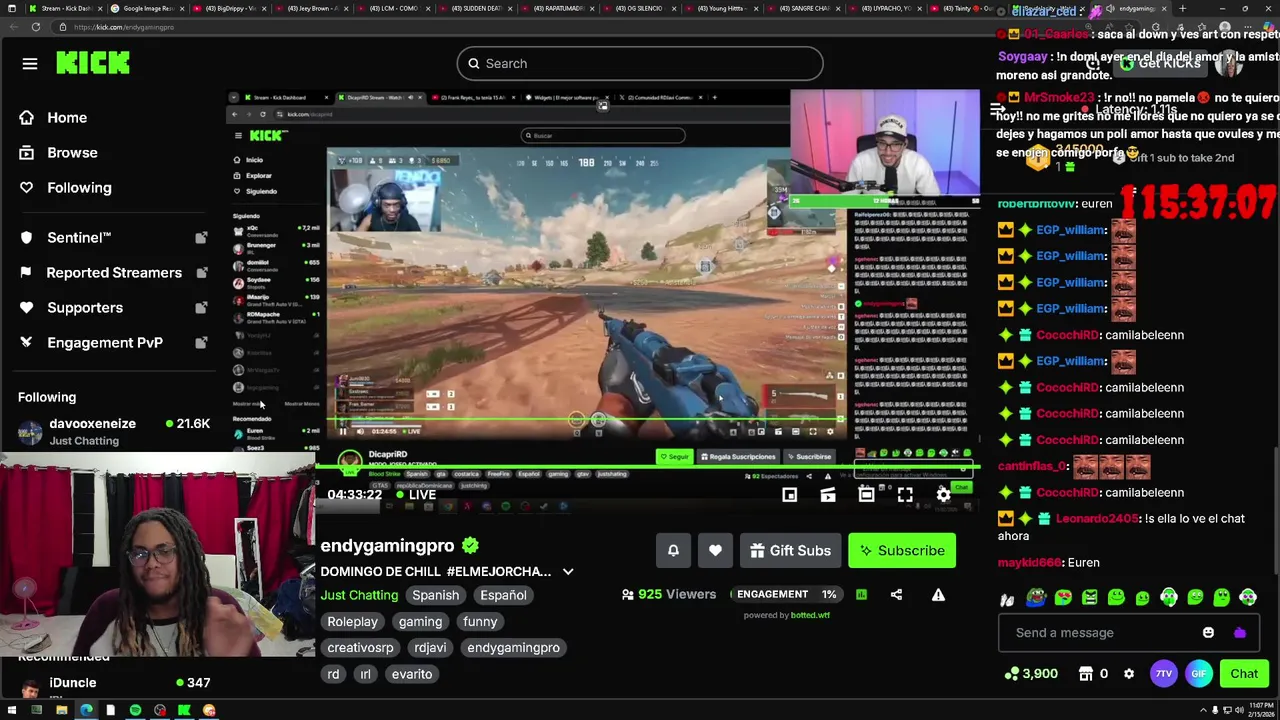Click Sentinel™ external-link icon
The height and width of the screenshot is (720, 1280).
click(201, 238)
